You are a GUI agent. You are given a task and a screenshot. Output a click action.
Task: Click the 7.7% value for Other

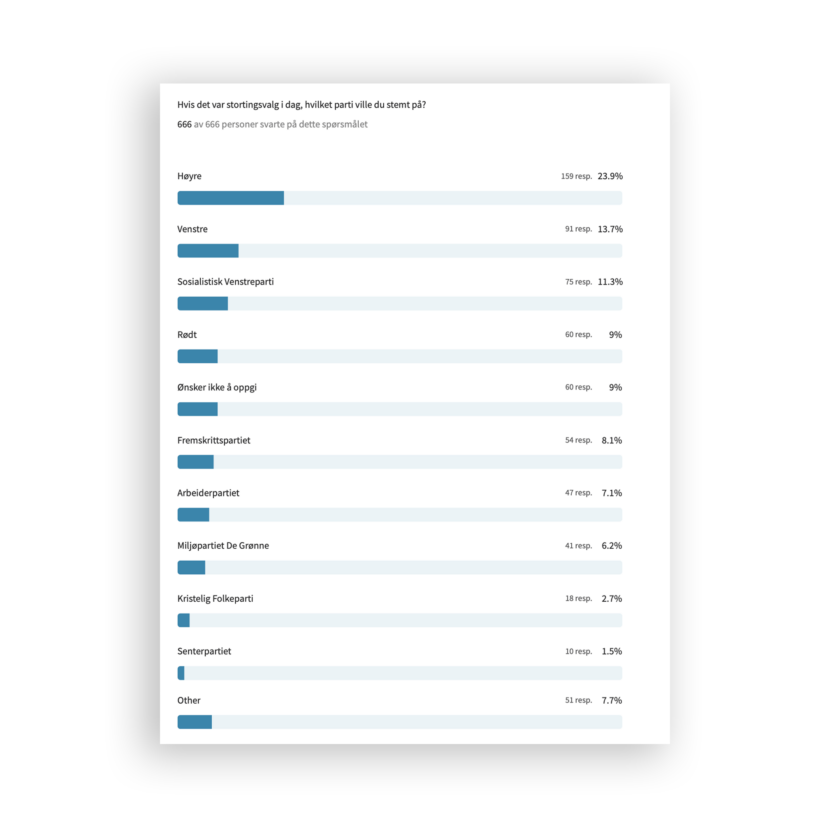click(612, 700)
